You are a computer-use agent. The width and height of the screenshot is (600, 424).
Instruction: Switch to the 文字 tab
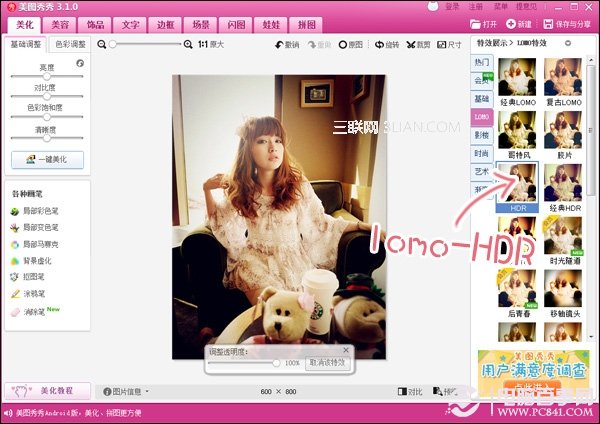coord(130,25)
